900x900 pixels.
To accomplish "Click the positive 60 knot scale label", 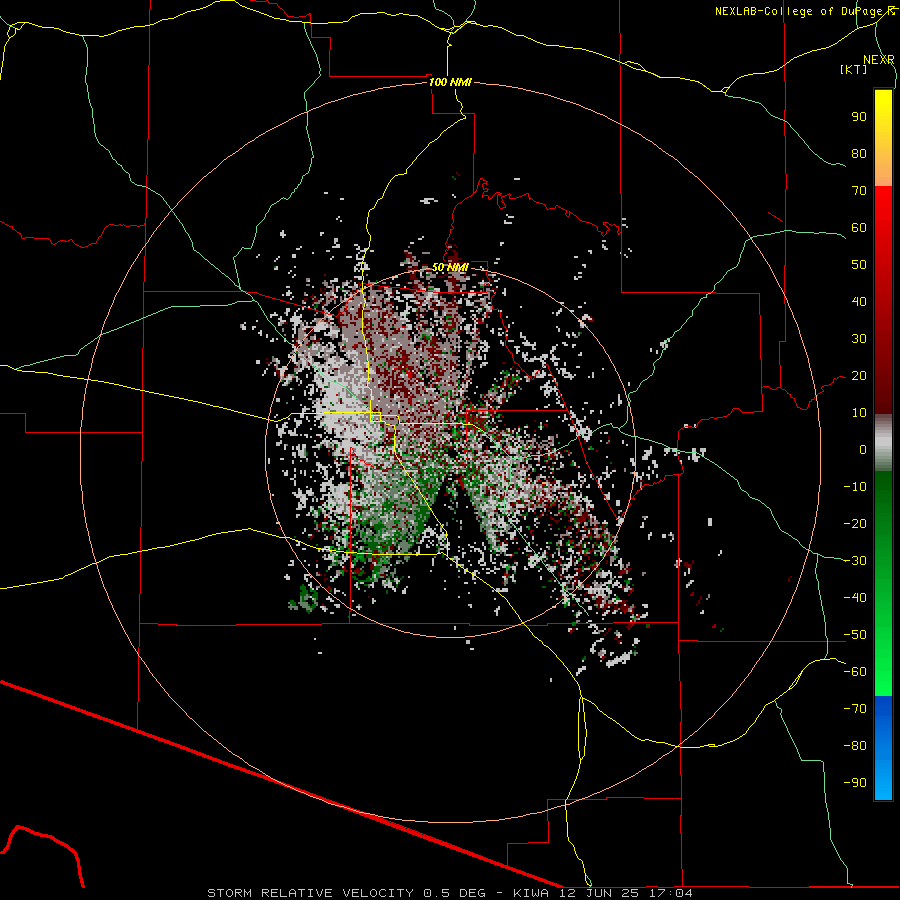I will coord(859,228).
